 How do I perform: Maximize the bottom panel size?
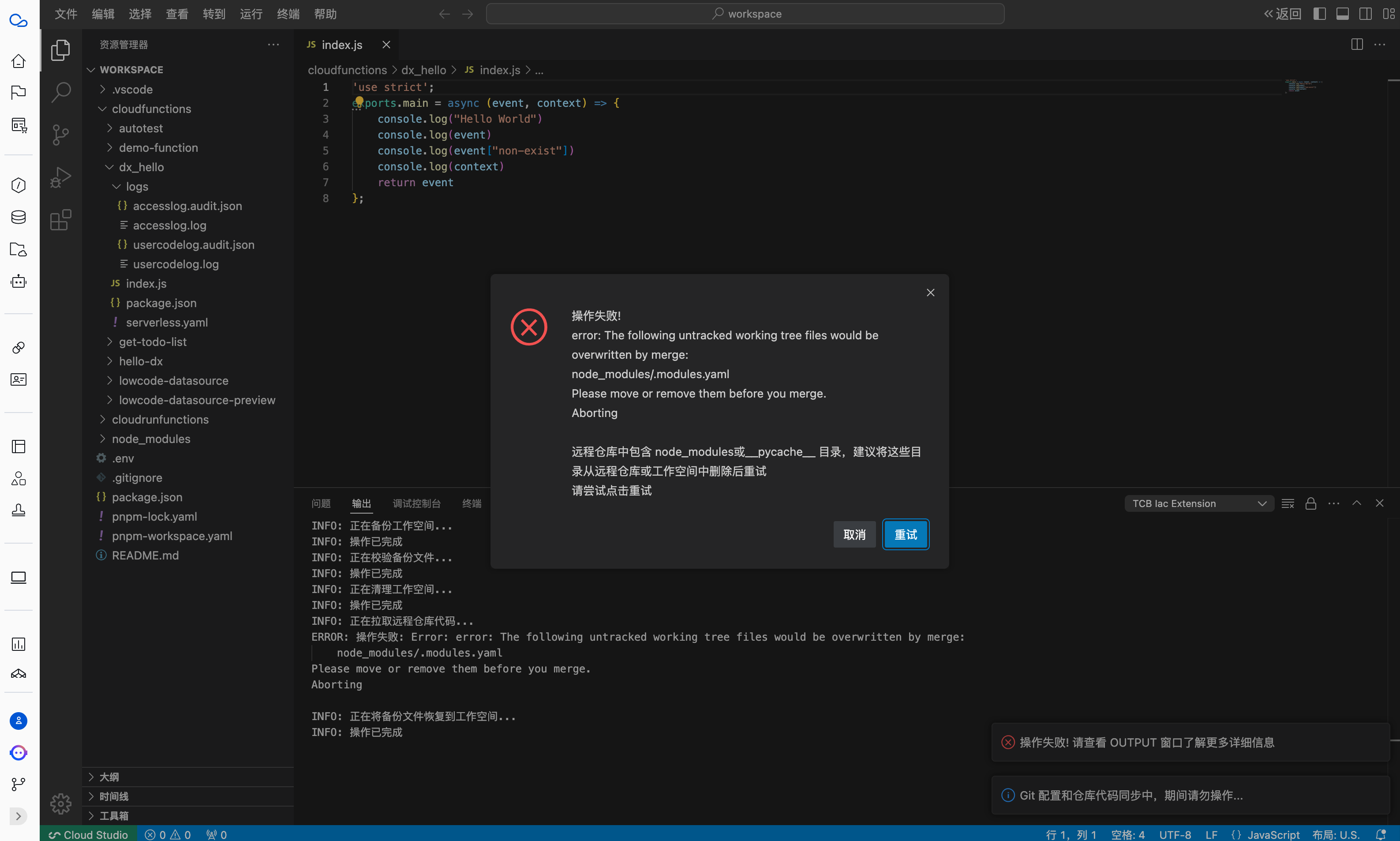[x=1357, y=503]
